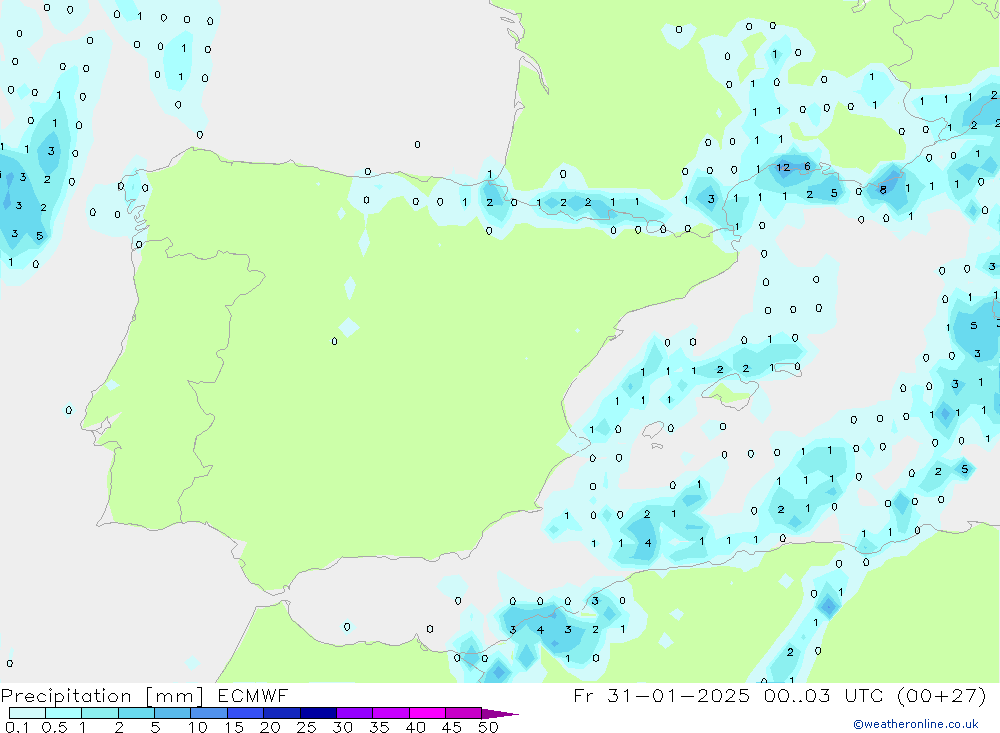Screen dimensions: 1000x733
Task: Click the 45–50 mm dark magenta legend swatch
Action: coord(463,713)
